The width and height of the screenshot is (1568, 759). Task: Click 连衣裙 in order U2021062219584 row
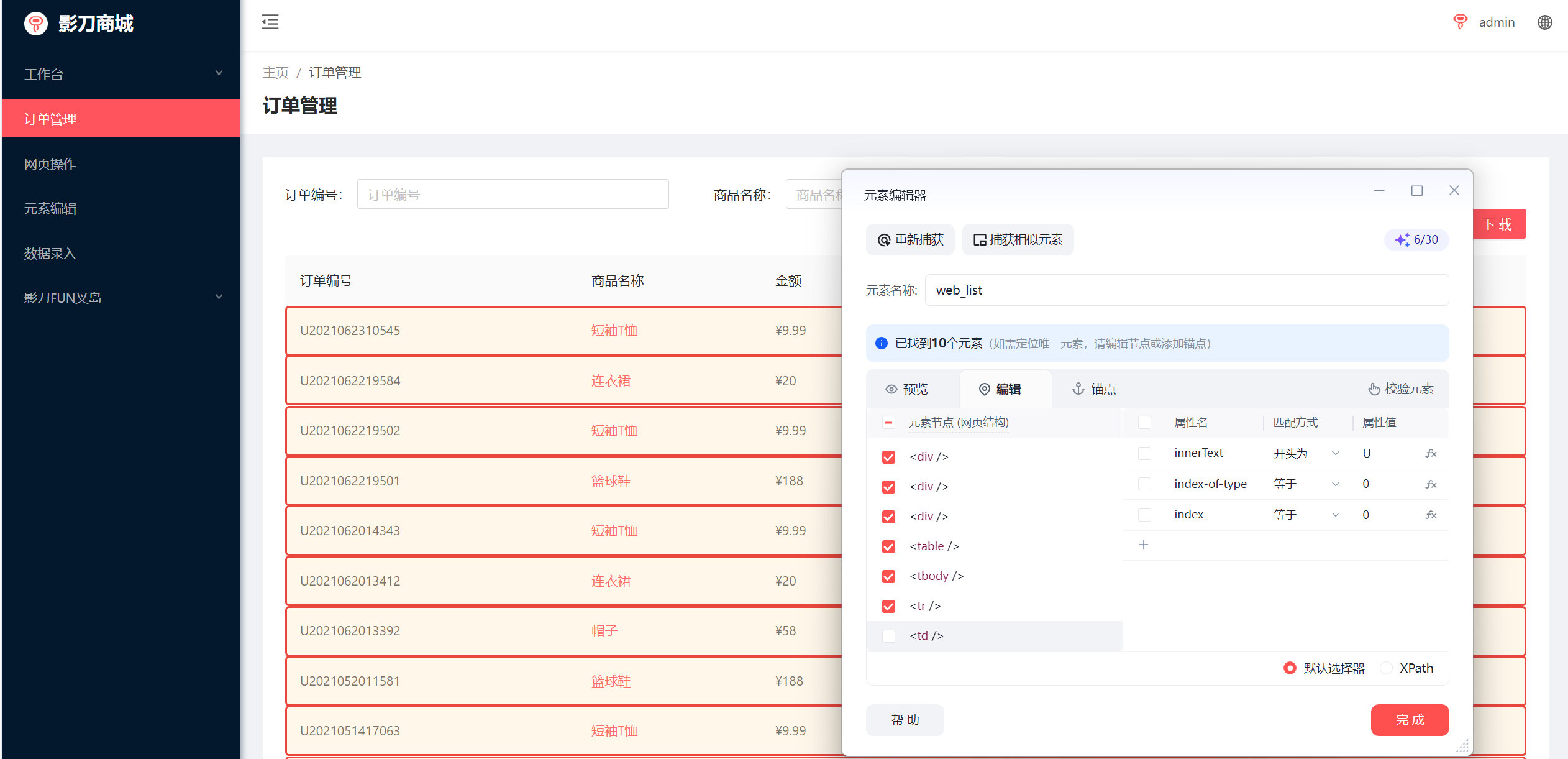[x=611, y=380]
